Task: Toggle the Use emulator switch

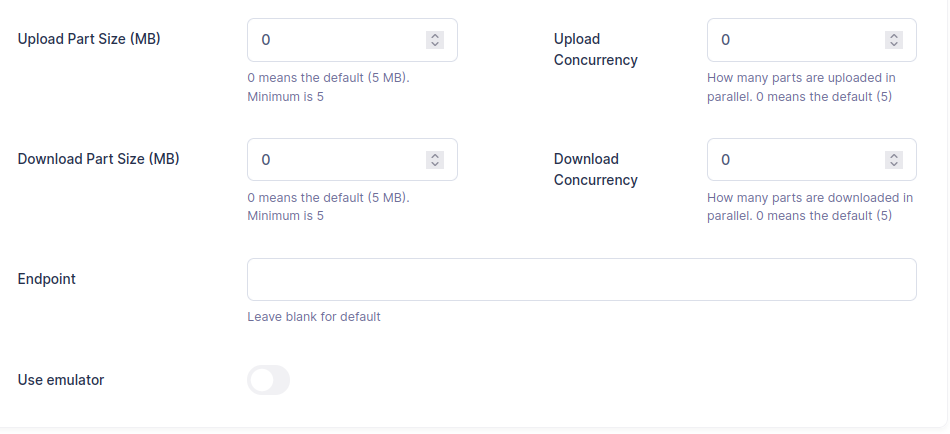Action: (268, 380)
